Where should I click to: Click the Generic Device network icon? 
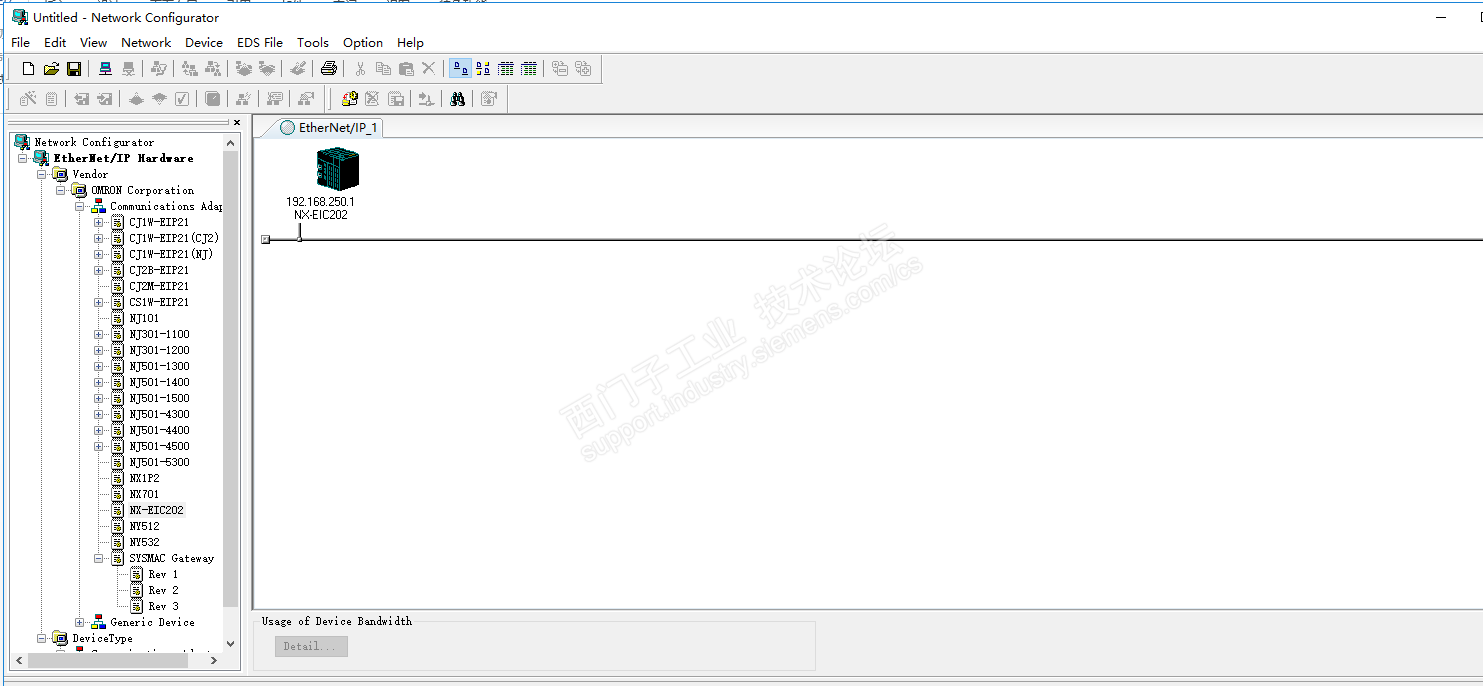[98, 622]
